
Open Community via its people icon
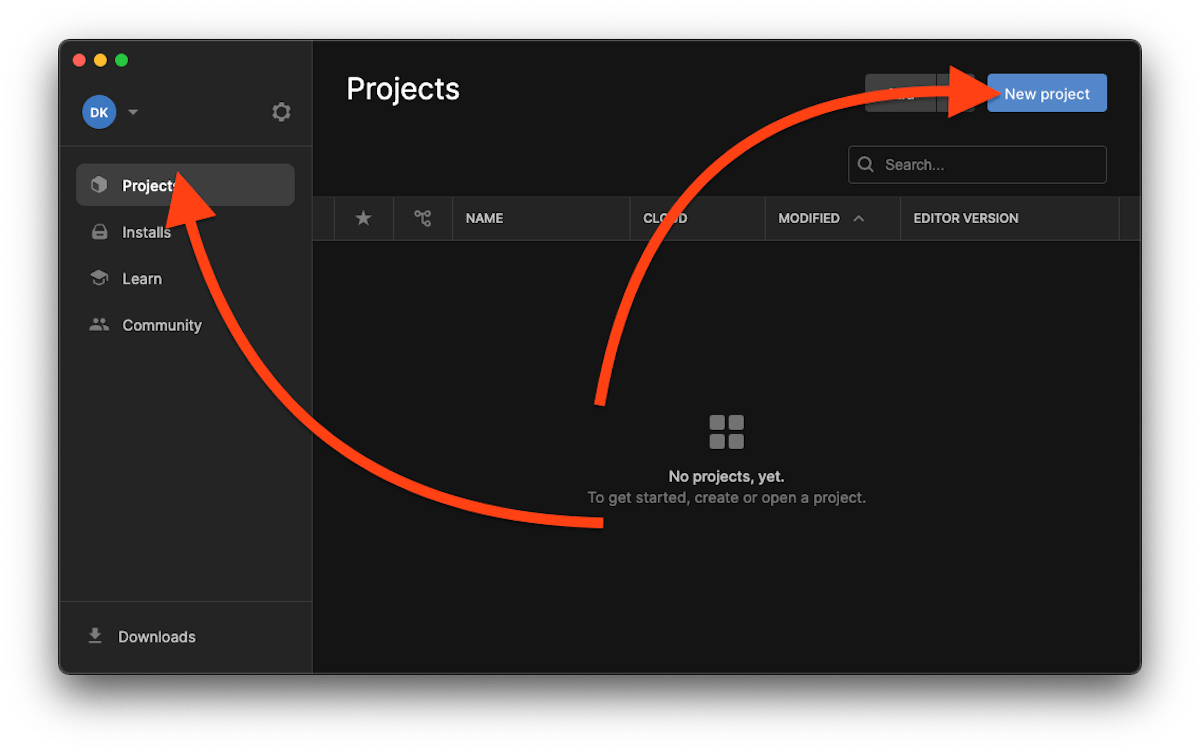[x=99, y=325]
